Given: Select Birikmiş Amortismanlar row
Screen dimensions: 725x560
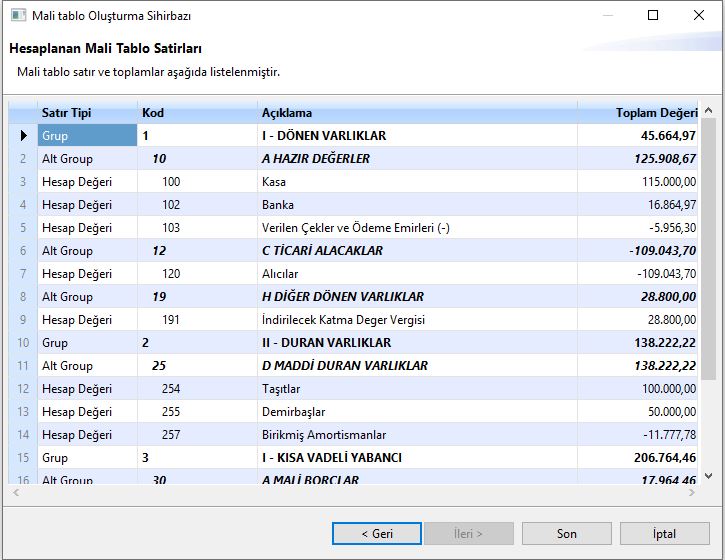Looking at the screenshot, I should pos(324,435).
